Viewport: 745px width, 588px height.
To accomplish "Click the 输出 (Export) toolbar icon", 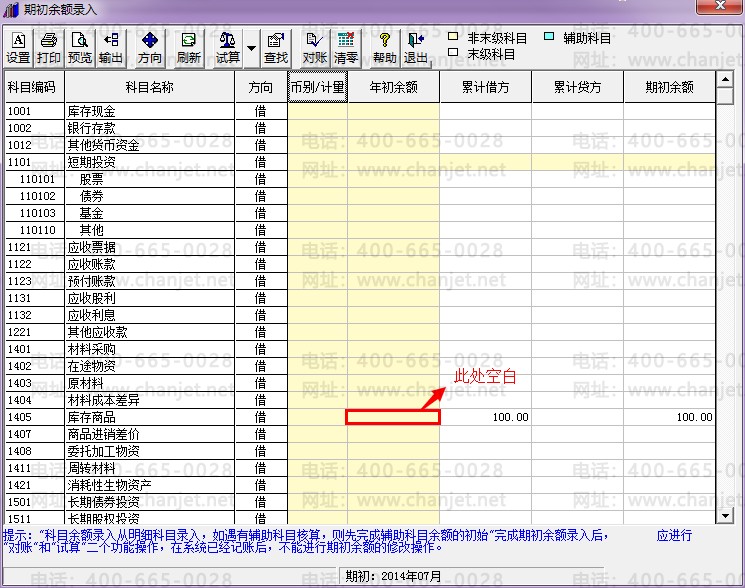I will 111,48.
